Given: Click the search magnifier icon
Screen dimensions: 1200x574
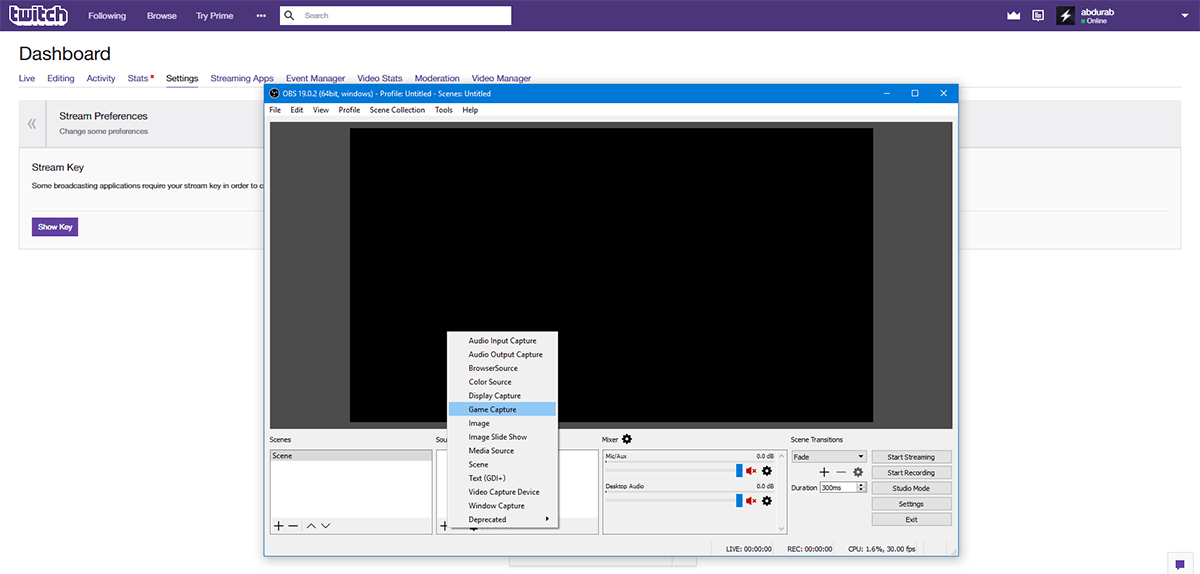Looking at the screenshot, I should coord(289,16).
